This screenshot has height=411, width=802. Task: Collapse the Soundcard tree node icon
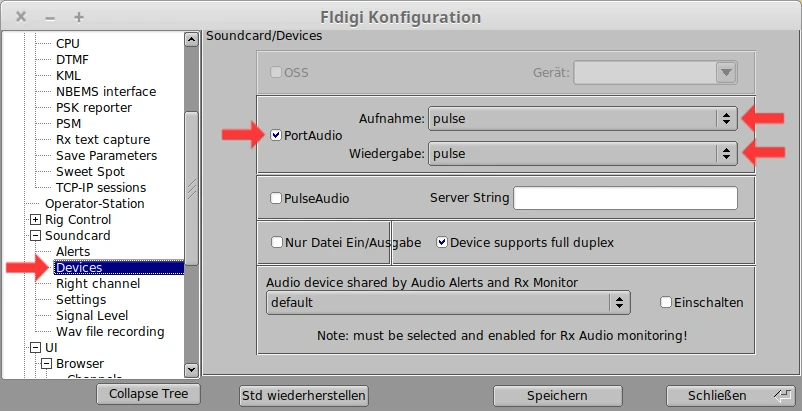36,236
